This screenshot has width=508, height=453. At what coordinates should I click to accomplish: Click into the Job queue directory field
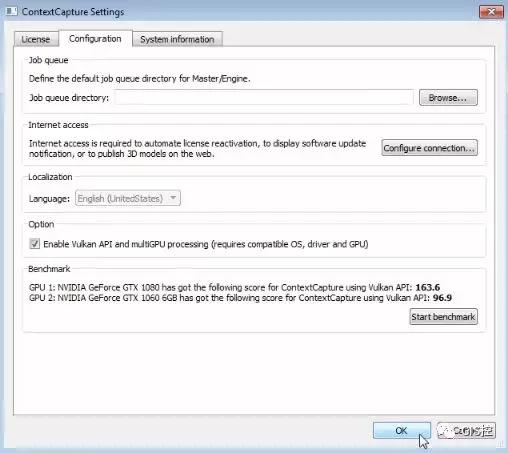click(264, 98)
